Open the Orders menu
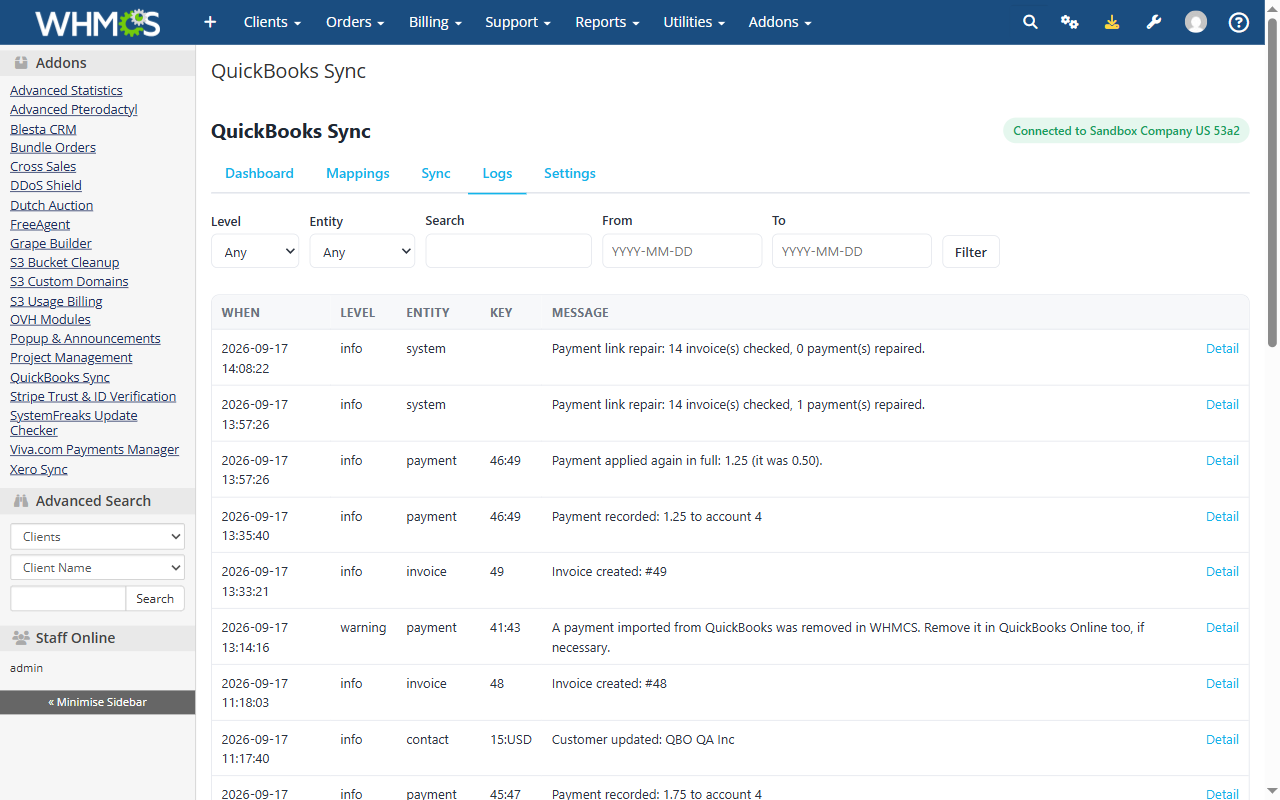This screenshot has width=1280, height=800. [x=355, y=22]
